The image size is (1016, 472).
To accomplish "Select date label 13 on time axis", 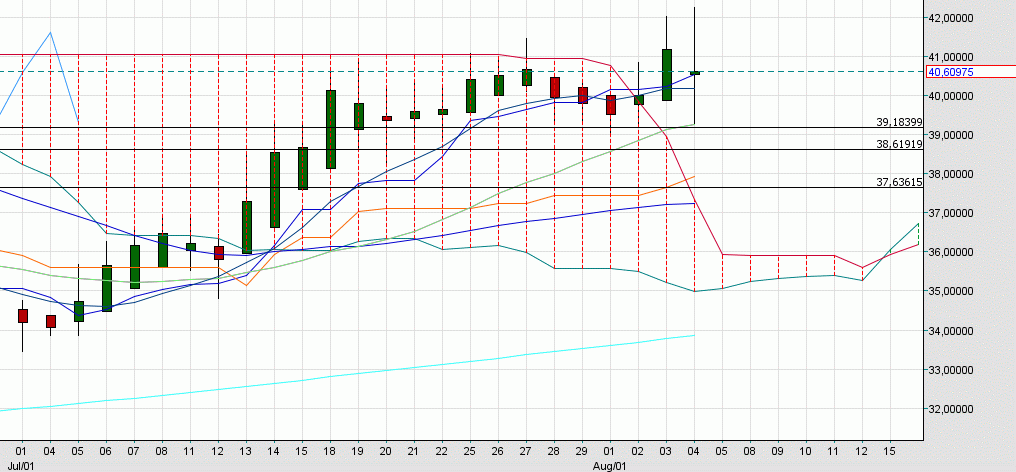I will [x=246, y=451].
